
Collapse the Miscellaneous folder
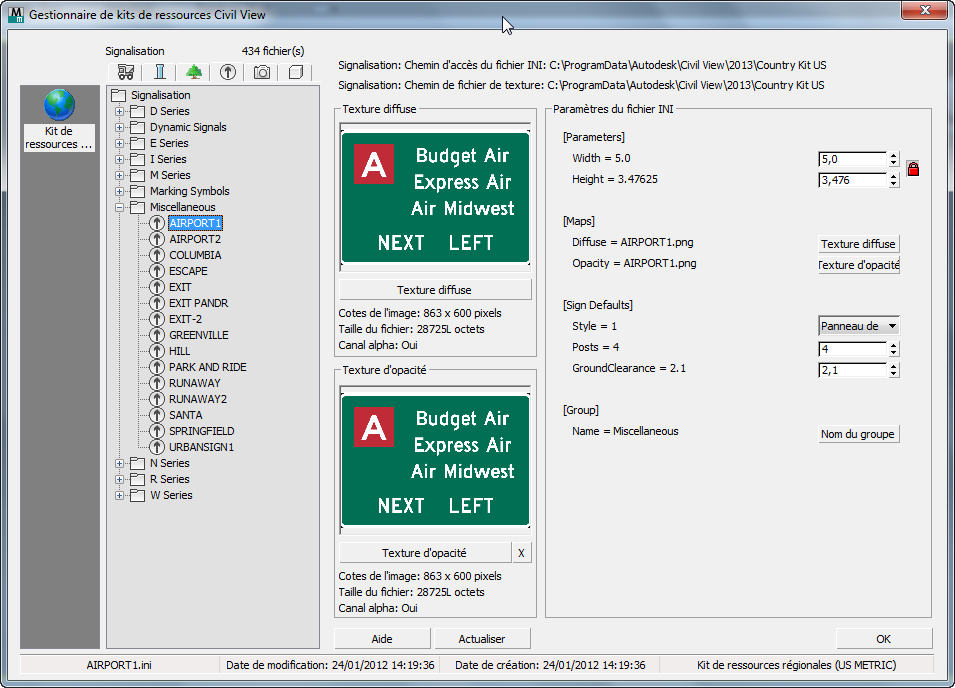coord(119,207)
